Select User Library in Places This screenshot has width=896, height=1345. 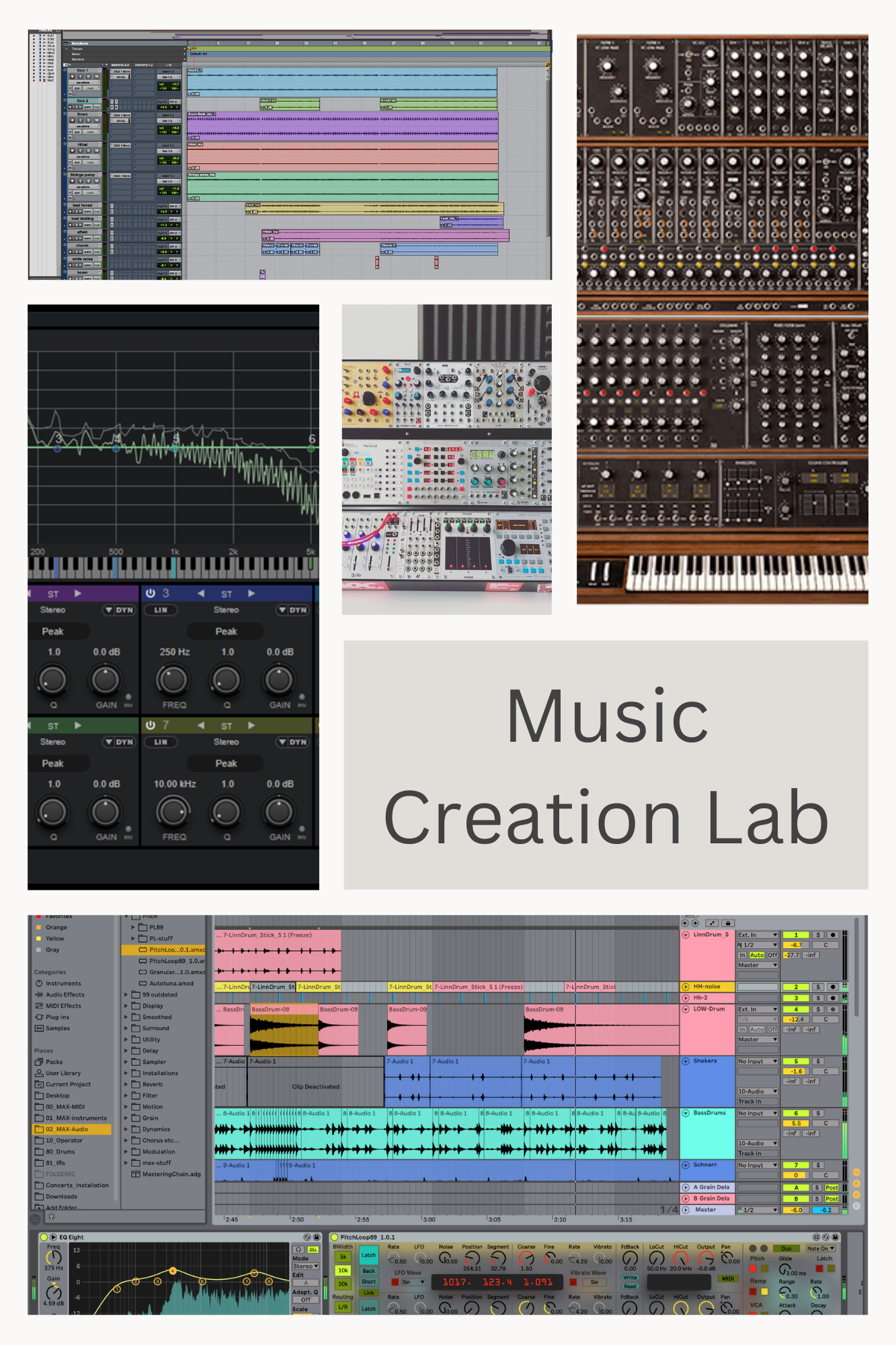(63, 1073)
